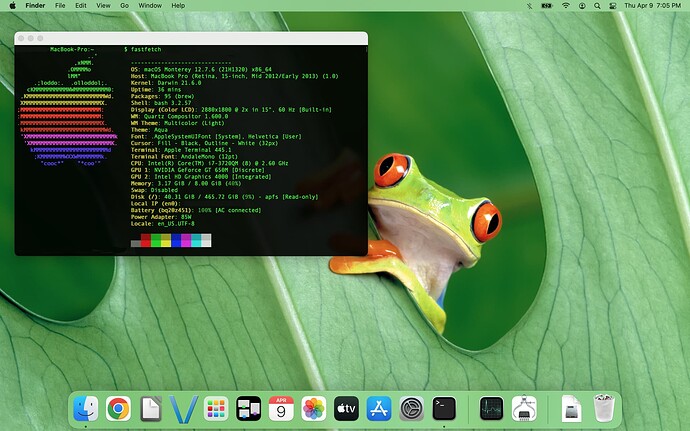Click the 'Kernel: Darwin 21.6.0' line

click(166, 83)
